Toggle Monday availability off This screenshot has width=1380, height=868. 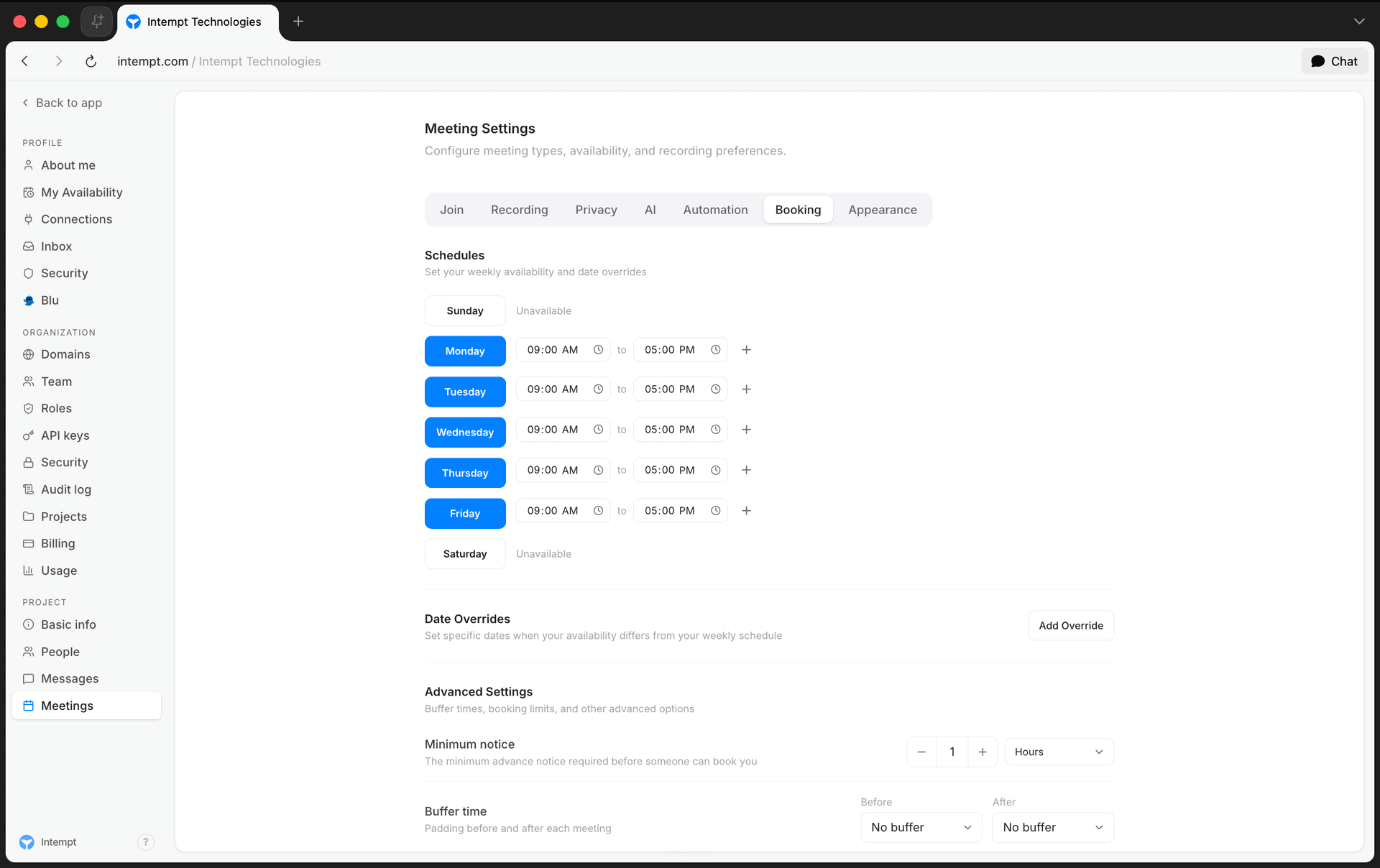coord(465,351)
